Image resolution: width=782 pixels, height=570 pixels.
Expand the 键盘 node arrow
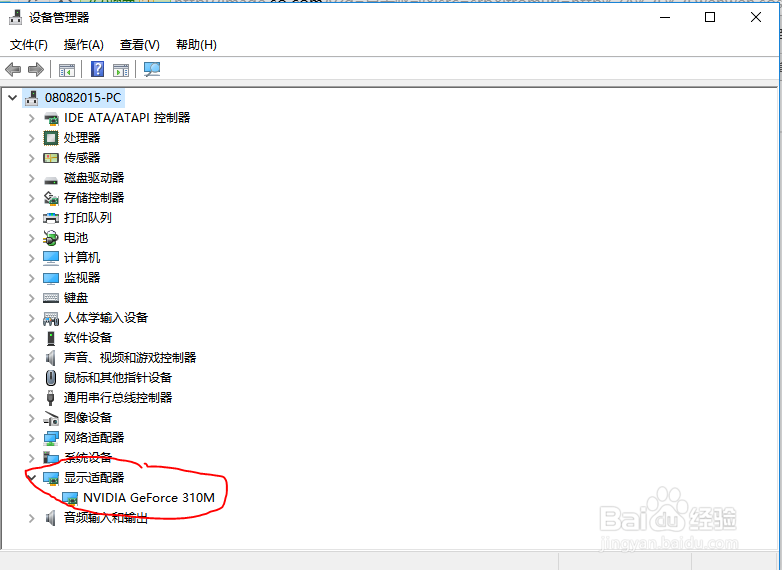coord(31,298)
